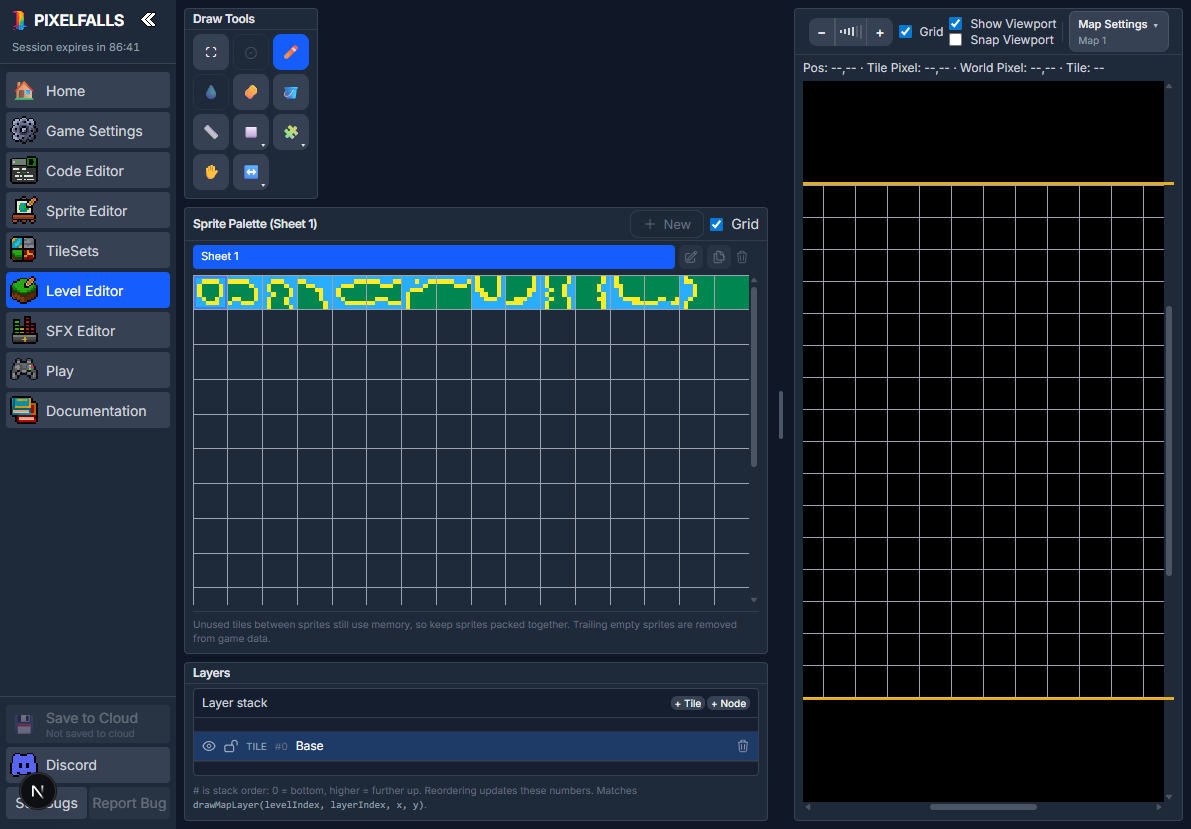
Task: Select the ruler line tool
Action: [x=211, y=132]
